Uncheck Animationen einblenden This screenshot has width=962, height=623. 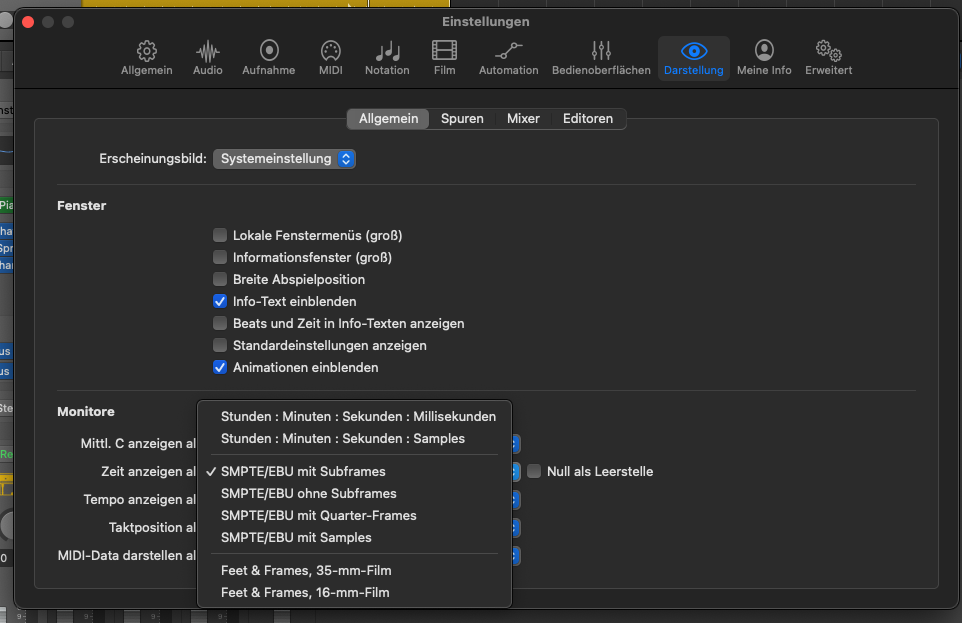point(220,368)
